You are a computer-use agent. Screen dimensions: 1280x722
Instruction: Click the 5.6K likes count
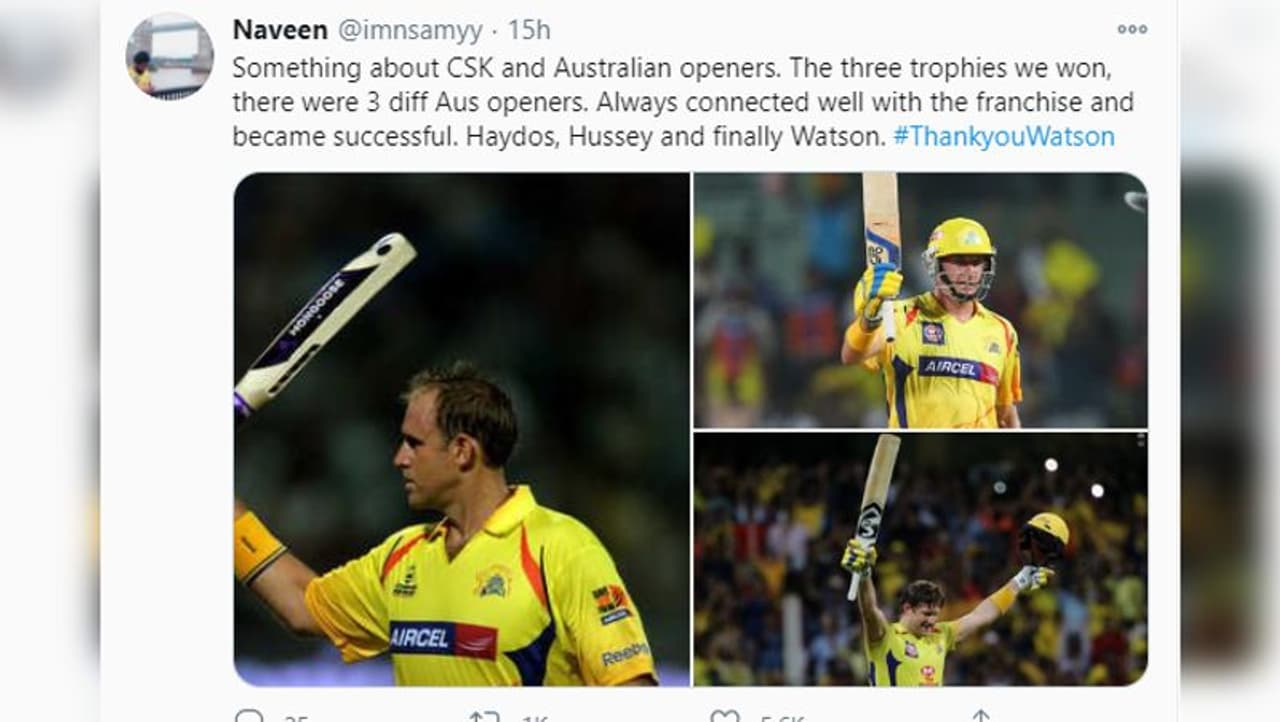[781, 718]
